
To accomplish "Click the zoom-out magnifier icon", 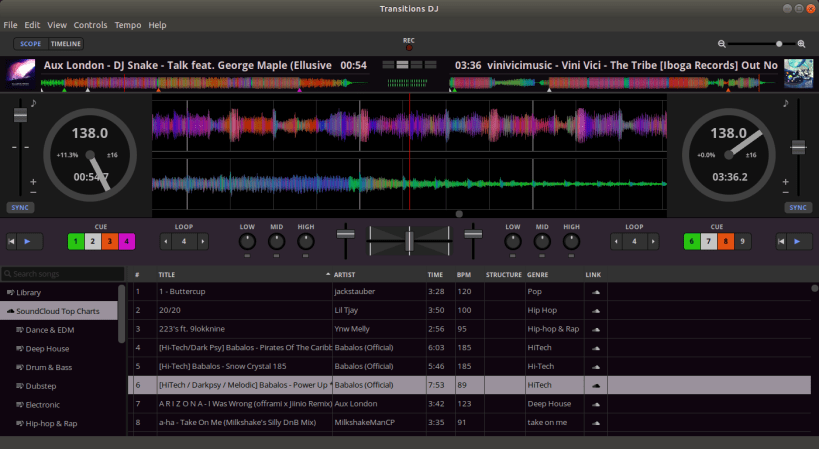I will (x=722, y=44).
